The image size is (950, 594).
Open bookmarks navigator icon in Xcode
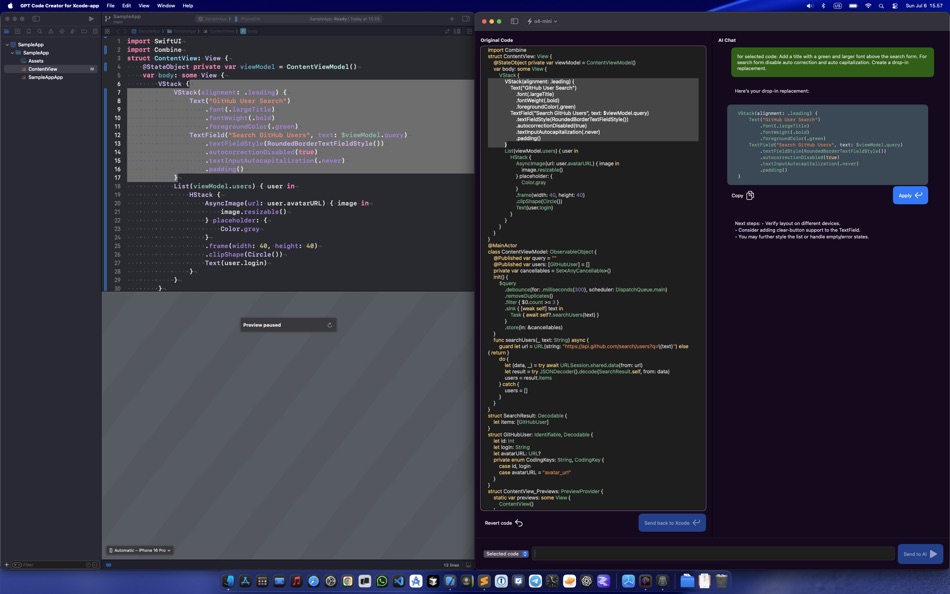point(28,32)
